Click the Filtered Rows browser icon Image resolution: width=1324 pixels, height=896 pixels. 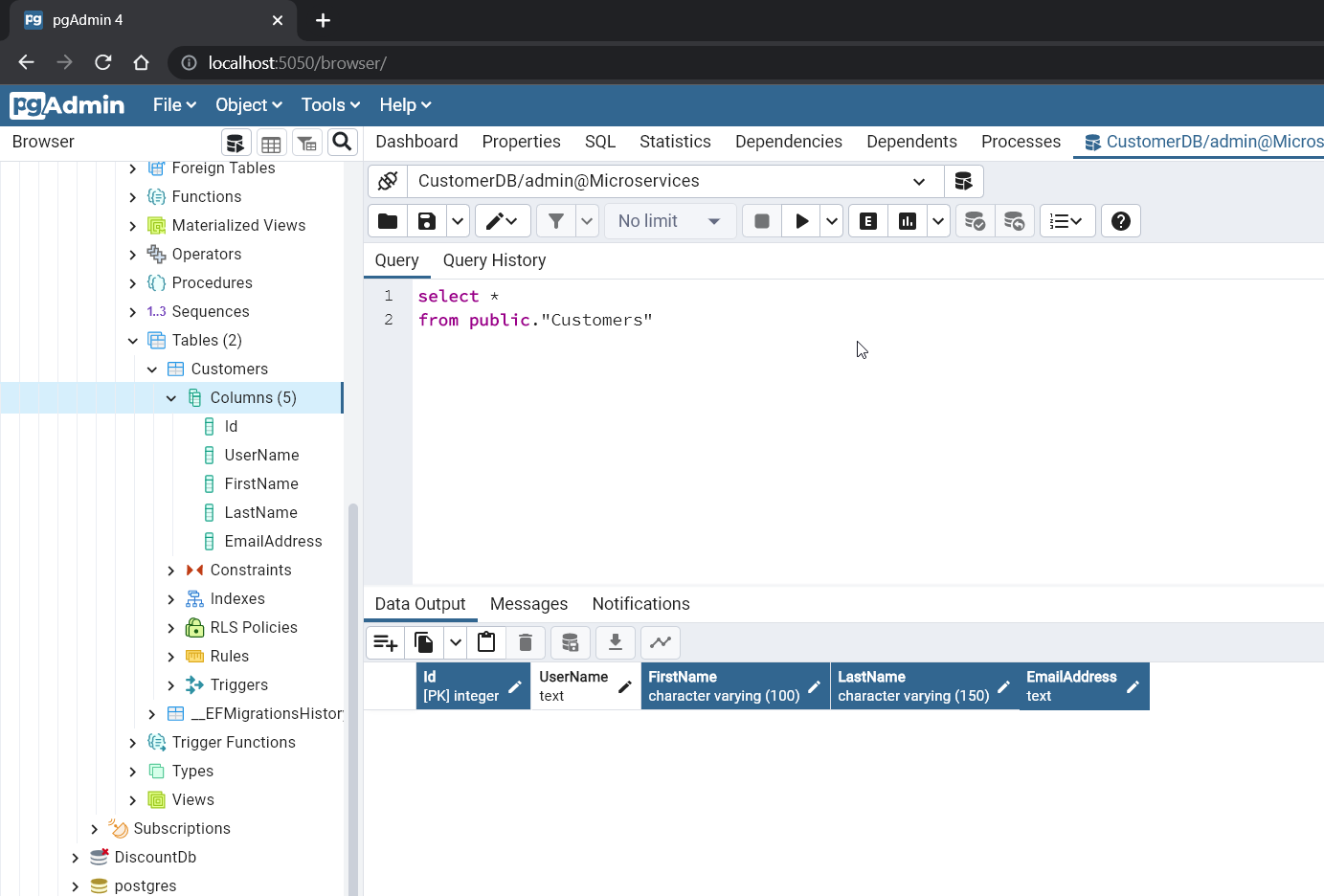pyautogui.click(x=307, y=143)
